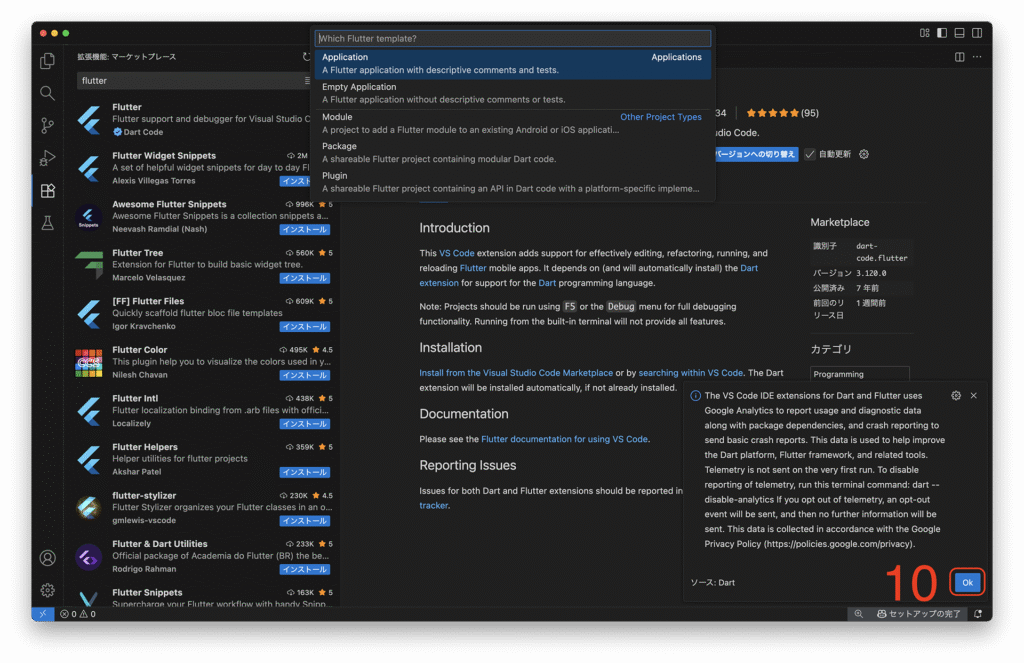Install the Flutter Tree extension
The image size is (1024, 663).
click(304, 278)
